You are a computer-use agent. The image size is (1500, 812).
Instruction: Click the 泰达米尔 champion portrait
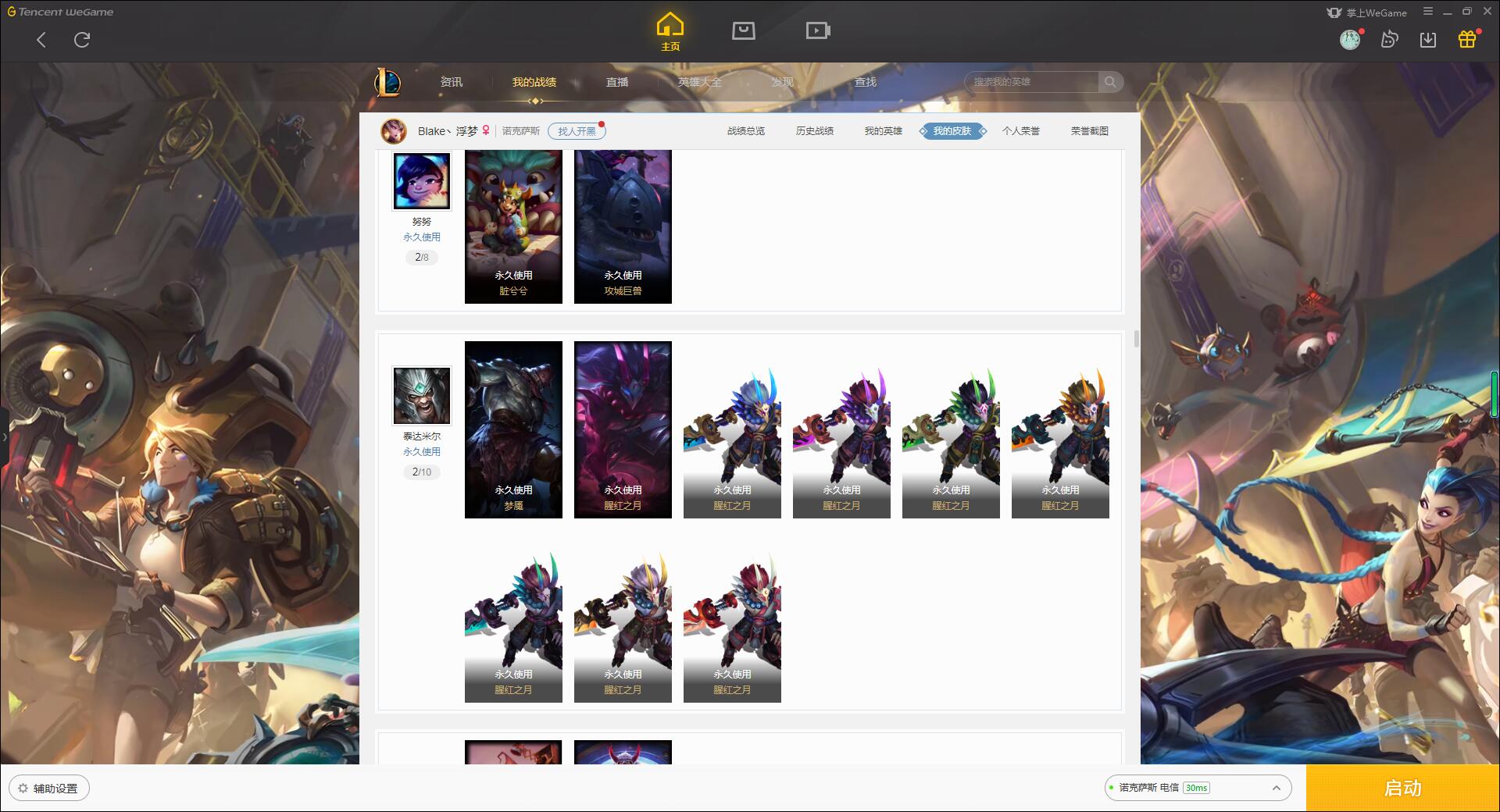click(x=422, y=396)
